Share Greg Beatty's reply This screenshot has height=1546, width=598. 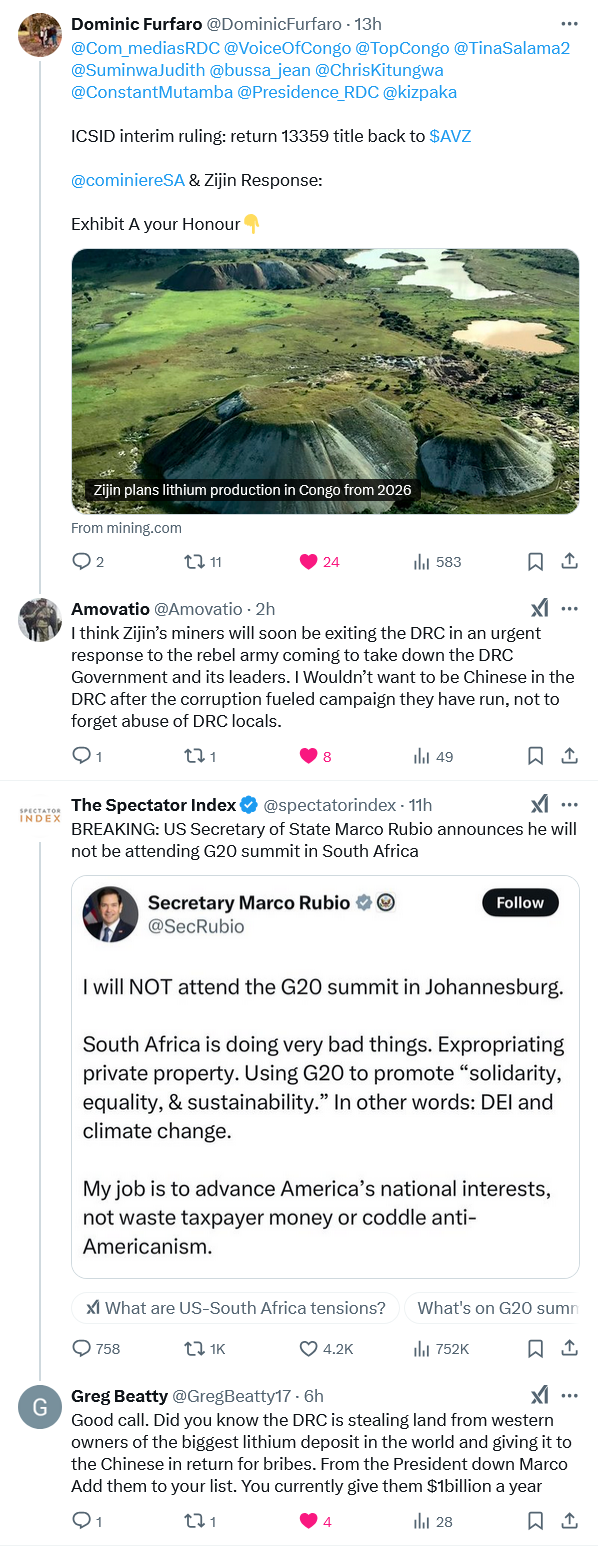(x=569, y=1521)
